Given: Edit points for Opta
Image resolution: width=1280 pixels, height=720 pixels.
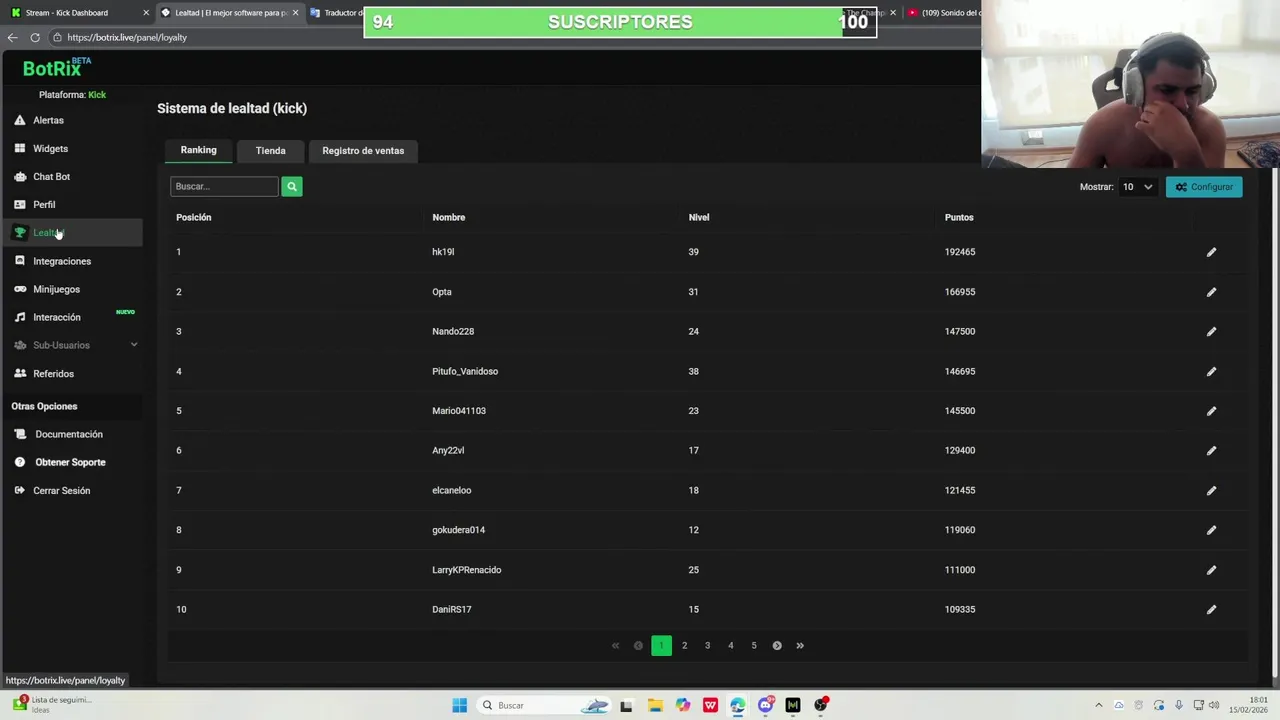Looking at the screenshot, I should click(x=1211, y=292).
